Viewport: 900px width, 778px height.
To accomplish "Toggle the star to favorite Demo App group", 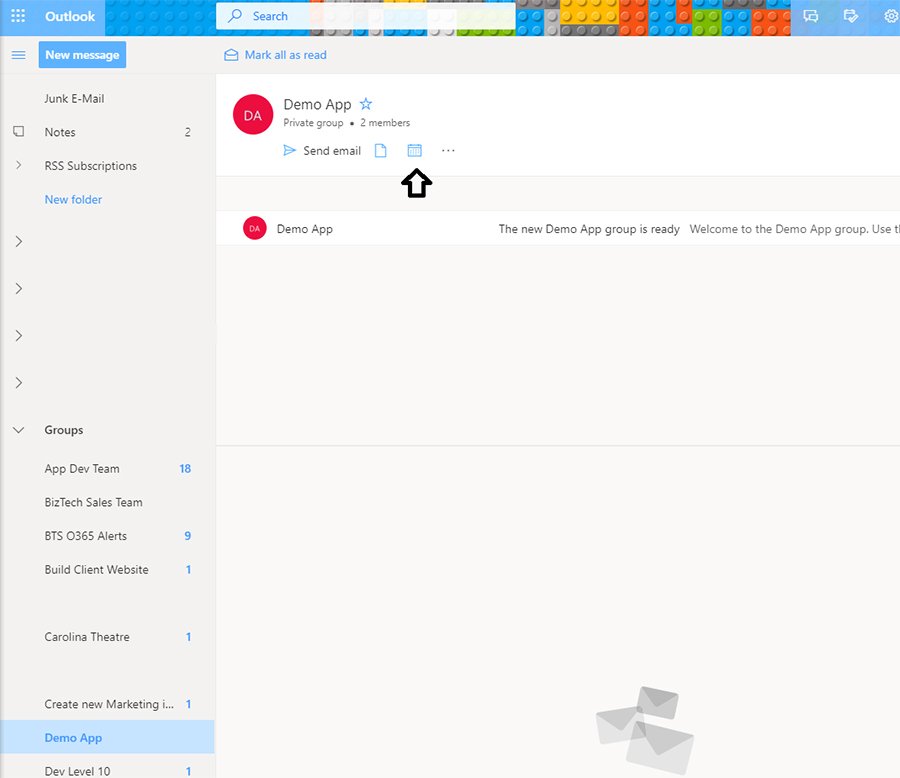I will point(366,103).
